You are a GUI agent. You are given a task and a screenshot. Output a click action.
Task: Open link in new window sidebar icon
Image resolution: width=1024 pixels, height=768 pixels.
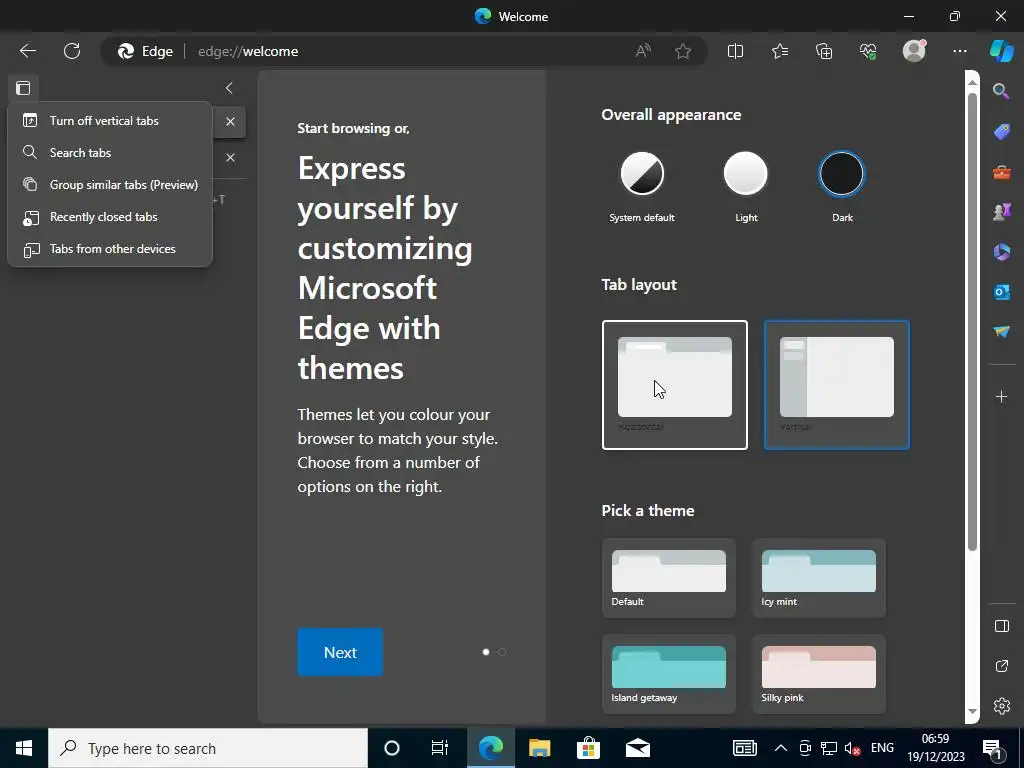(x=1002, y=666)
